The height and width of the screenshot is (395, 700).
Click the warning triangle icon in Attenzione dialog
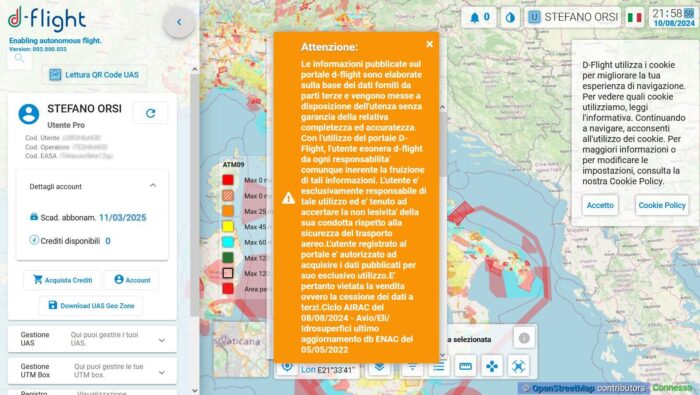point(288,198)
